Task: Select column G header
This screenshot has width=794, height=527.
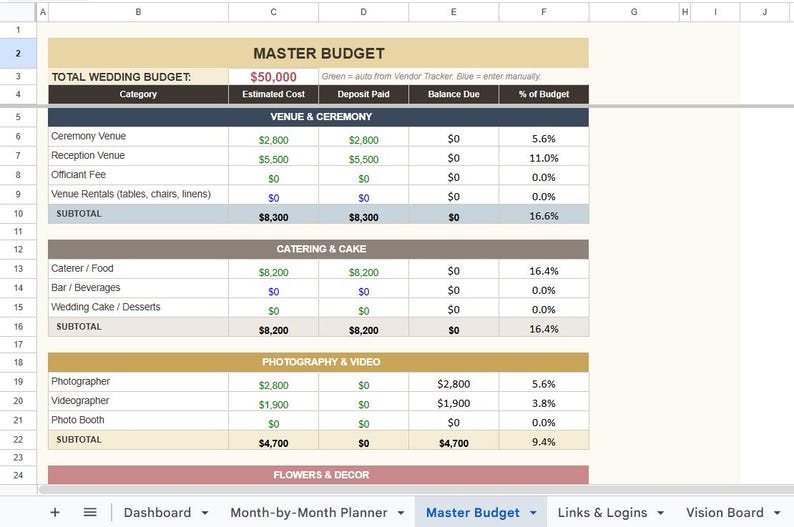Action: (x=634, y=12)
